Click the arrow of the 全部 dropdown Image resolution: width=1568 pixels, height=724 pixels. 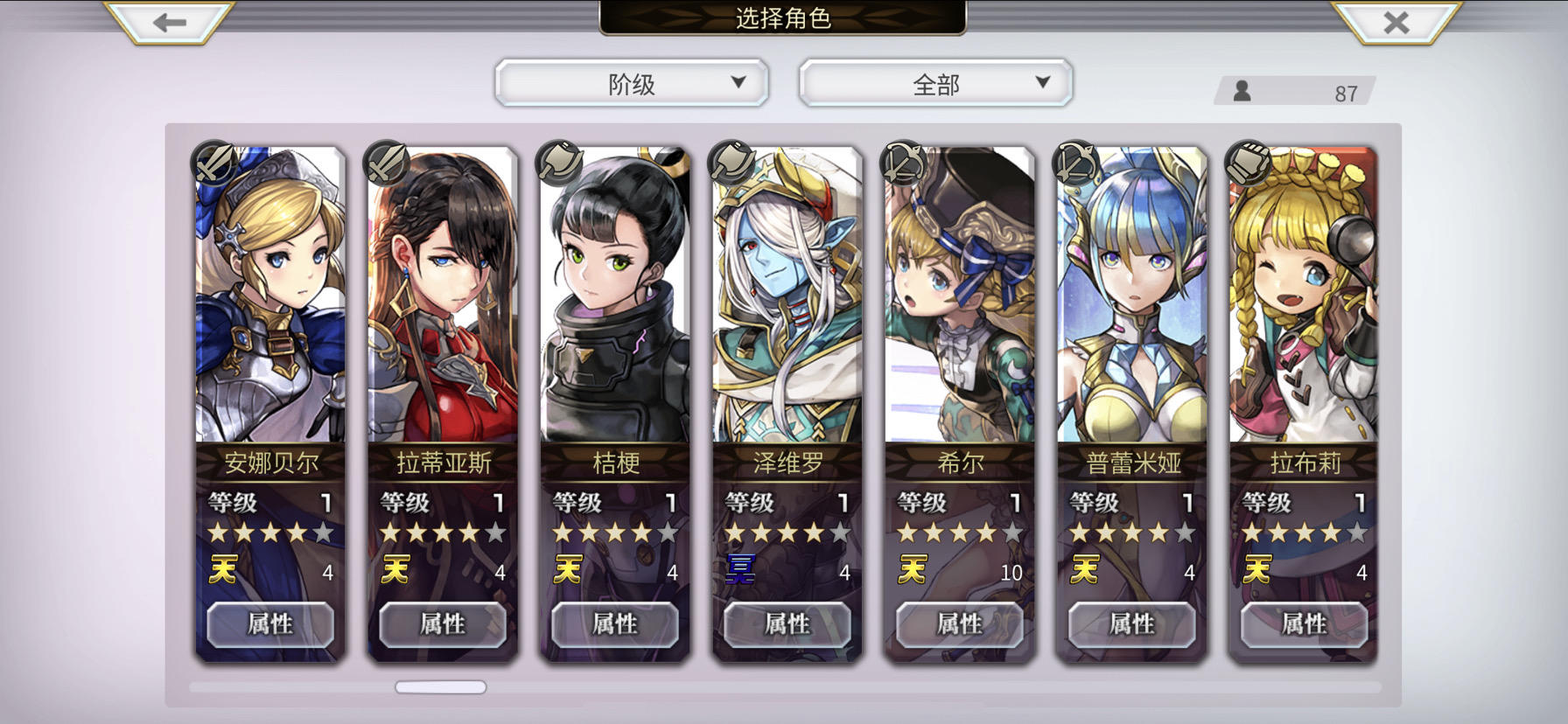click(1042, 82)
